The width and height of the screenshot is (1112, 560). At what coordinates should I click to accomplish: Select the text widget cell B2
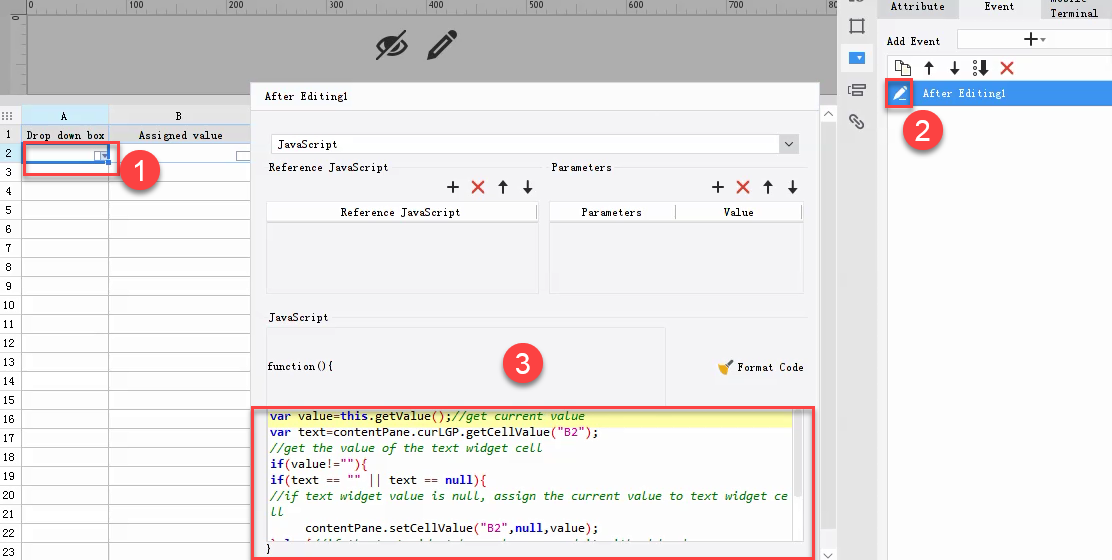pyautogui.click(x=179, y=154)
